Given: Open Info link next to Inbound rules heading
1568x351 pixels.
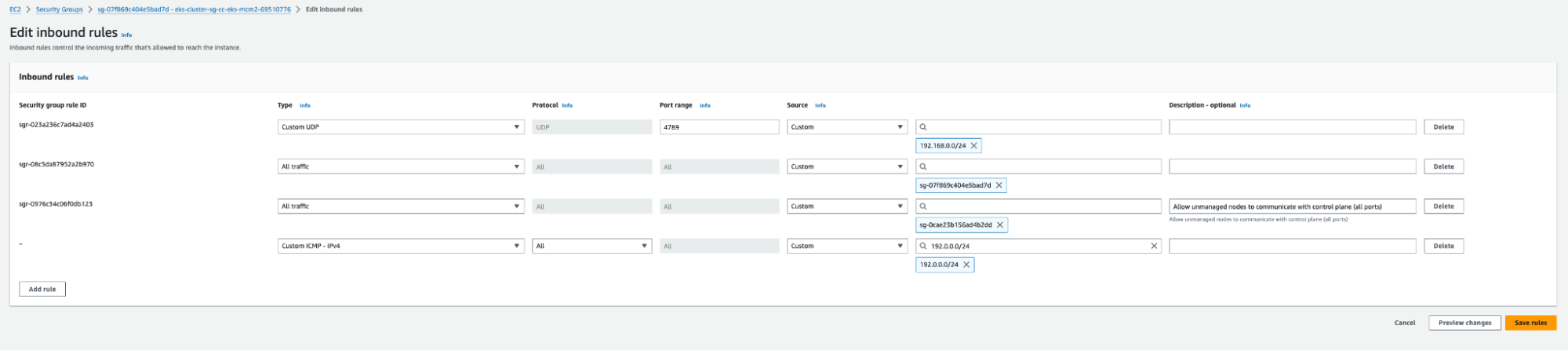Looking at the screenshot, I should pyautogui.click(x=82, y=78).
